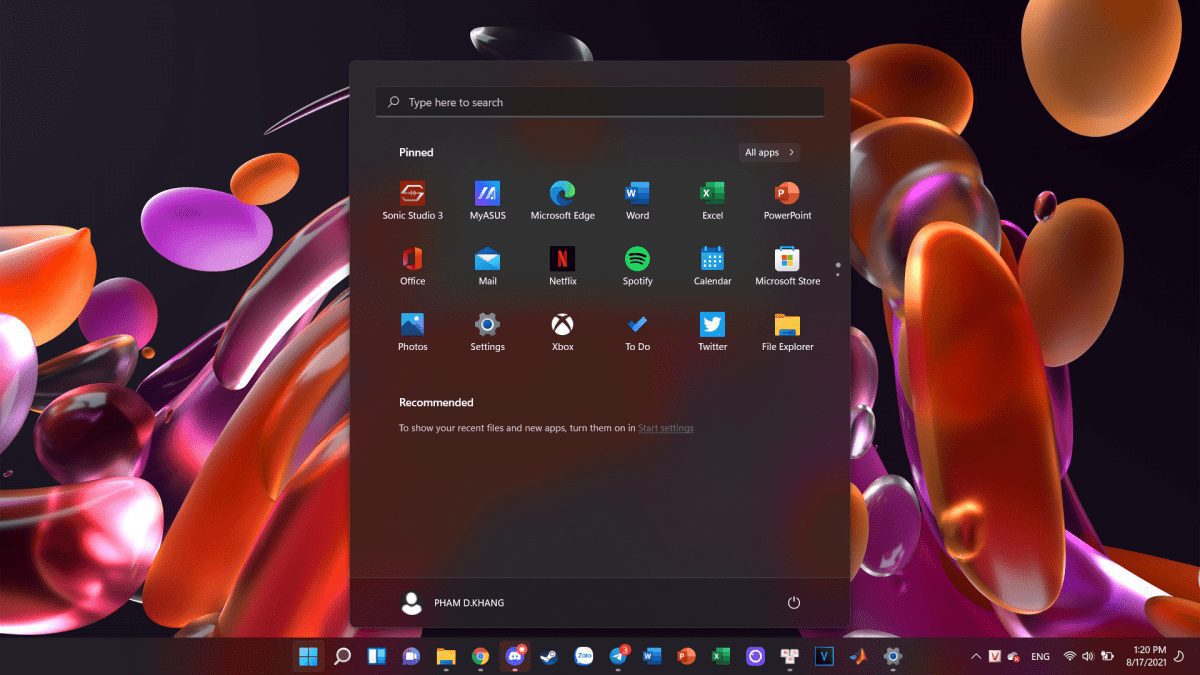Viewport: 1200px width, 675px height.
Task: Open File Explorer on the taskbar
Action: (x=446, y=656)
